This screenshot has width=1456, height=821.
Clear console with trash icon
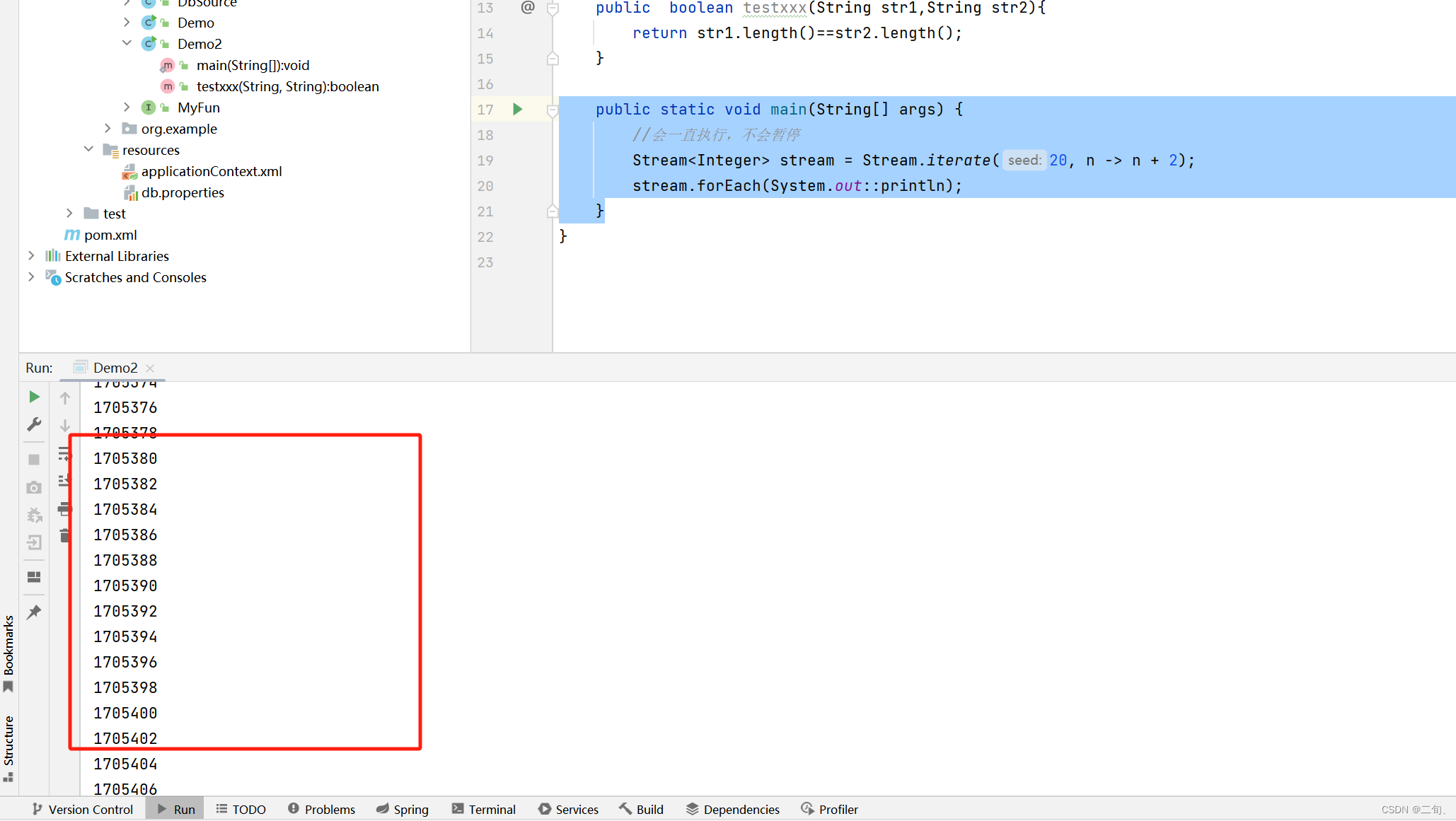64,535
